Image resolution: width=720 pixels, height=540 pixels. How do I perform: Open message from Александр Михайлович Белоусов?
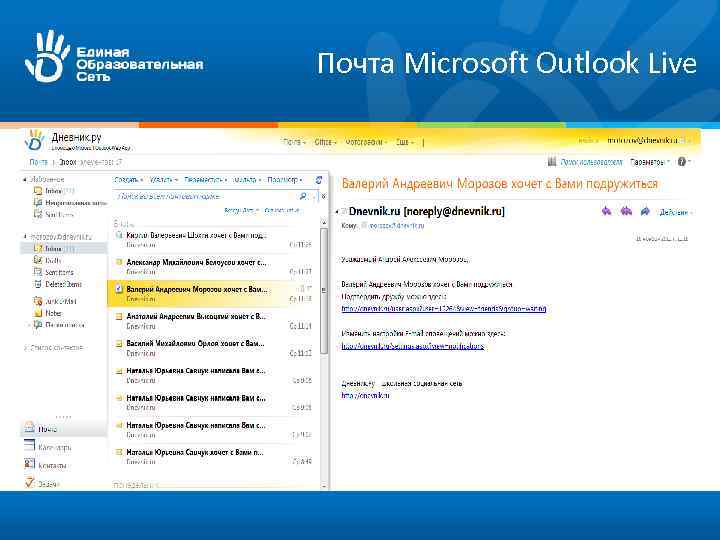tap(214, 267)
